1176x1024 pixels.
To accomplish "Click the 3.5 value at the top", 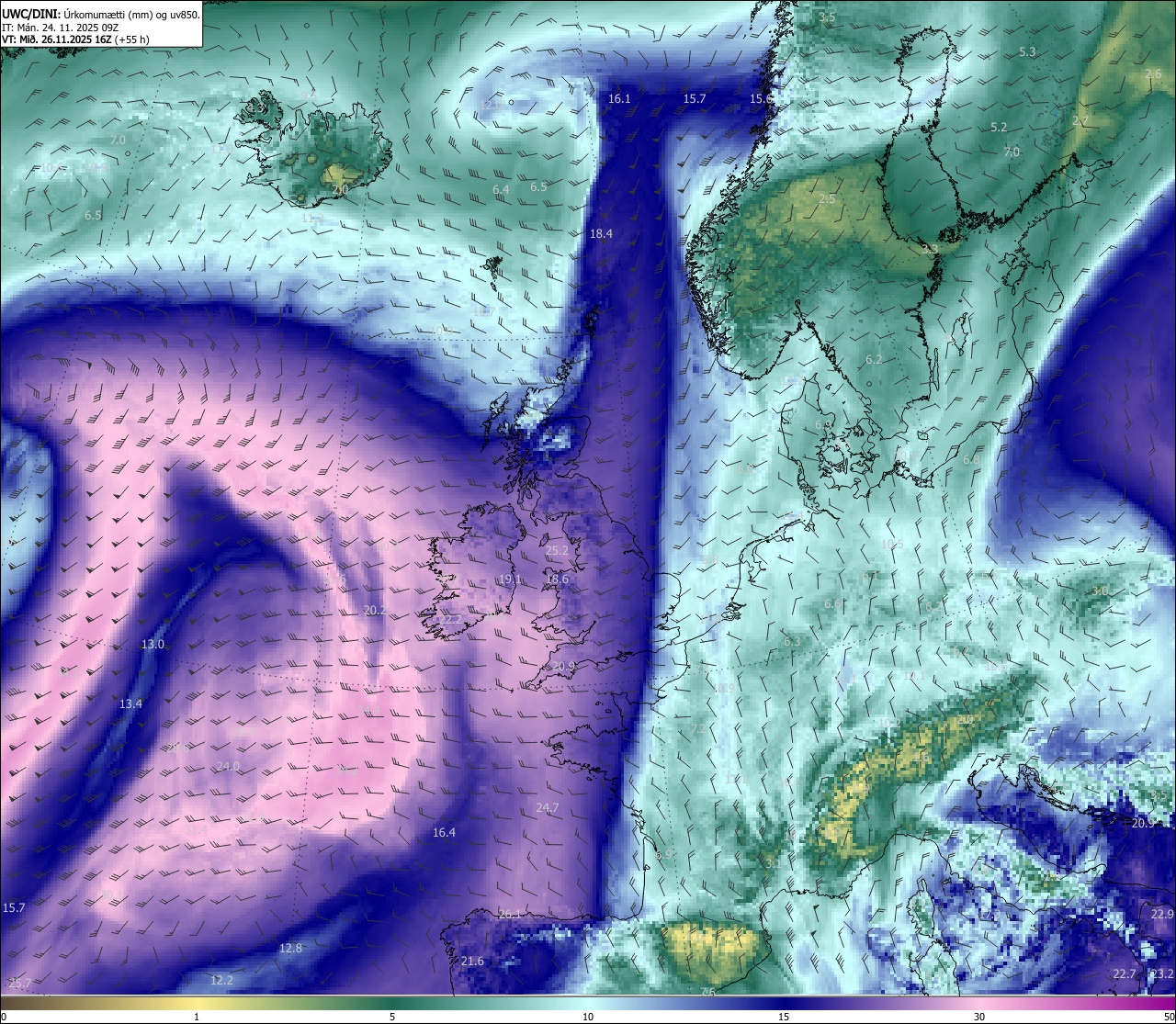I will pos(828,17).
